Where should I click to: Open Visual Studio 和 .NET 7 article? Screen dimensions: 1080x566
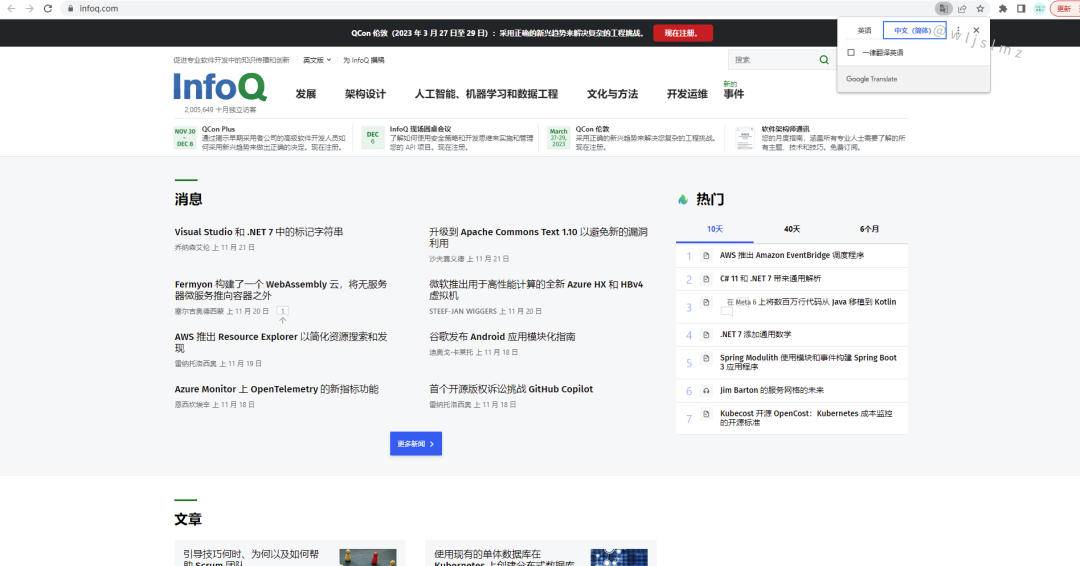[x=258, y=232]
